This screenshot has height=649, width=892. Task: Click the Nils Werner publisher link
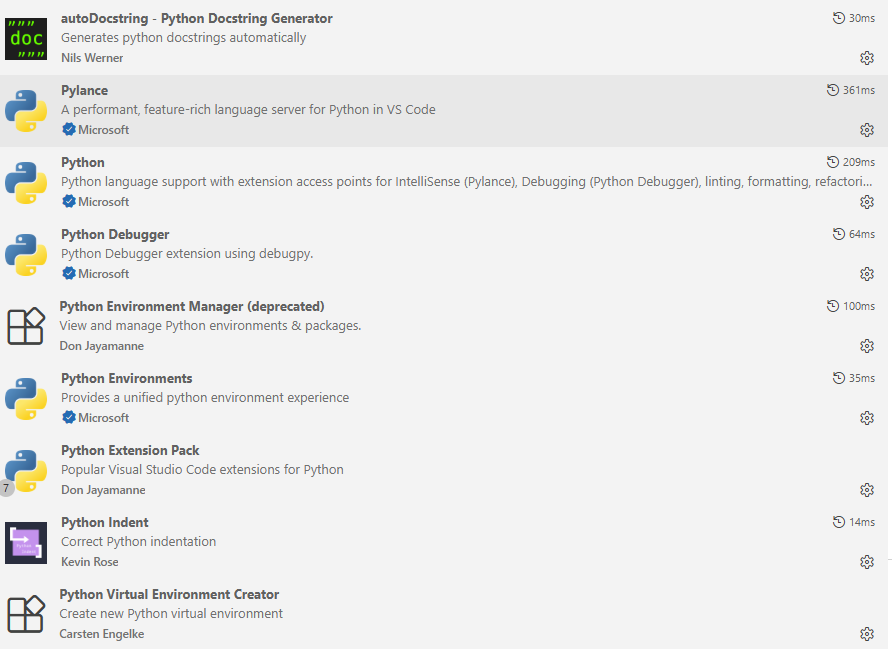coord(91,58)
